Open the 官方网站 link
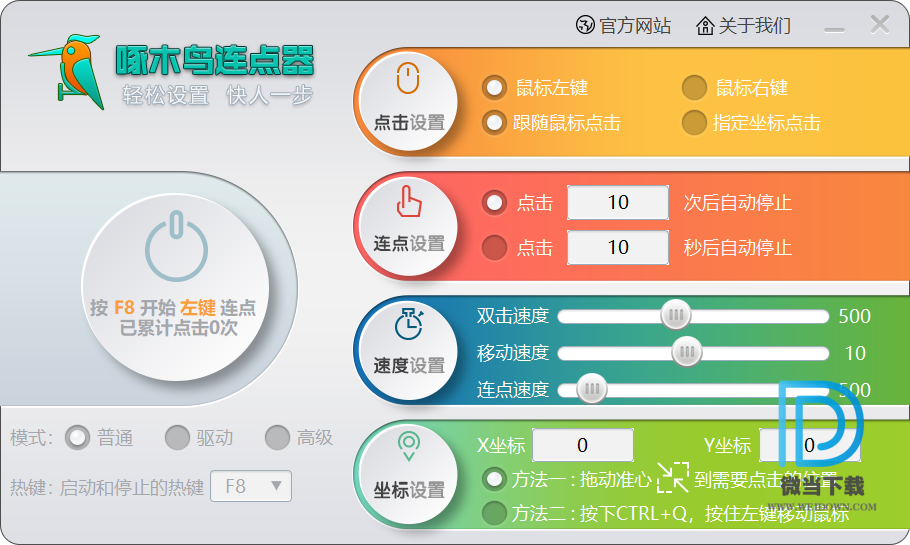The width and height of the screenshot is (910, 545). 624,26
